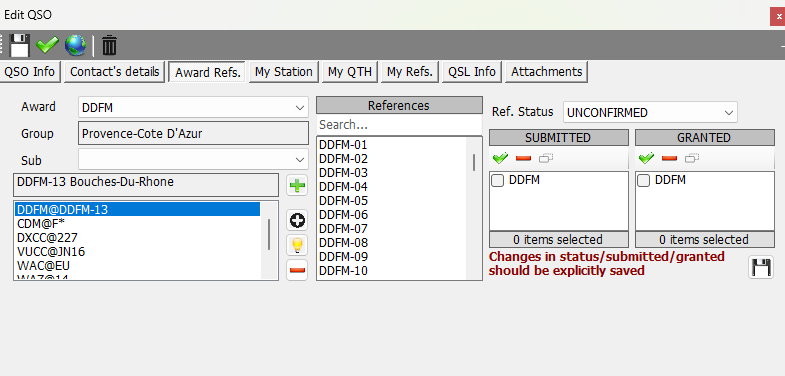This screenshot has height=376, width=785.
Task: Select reference DDFM-02
Action: pos(392,159)
